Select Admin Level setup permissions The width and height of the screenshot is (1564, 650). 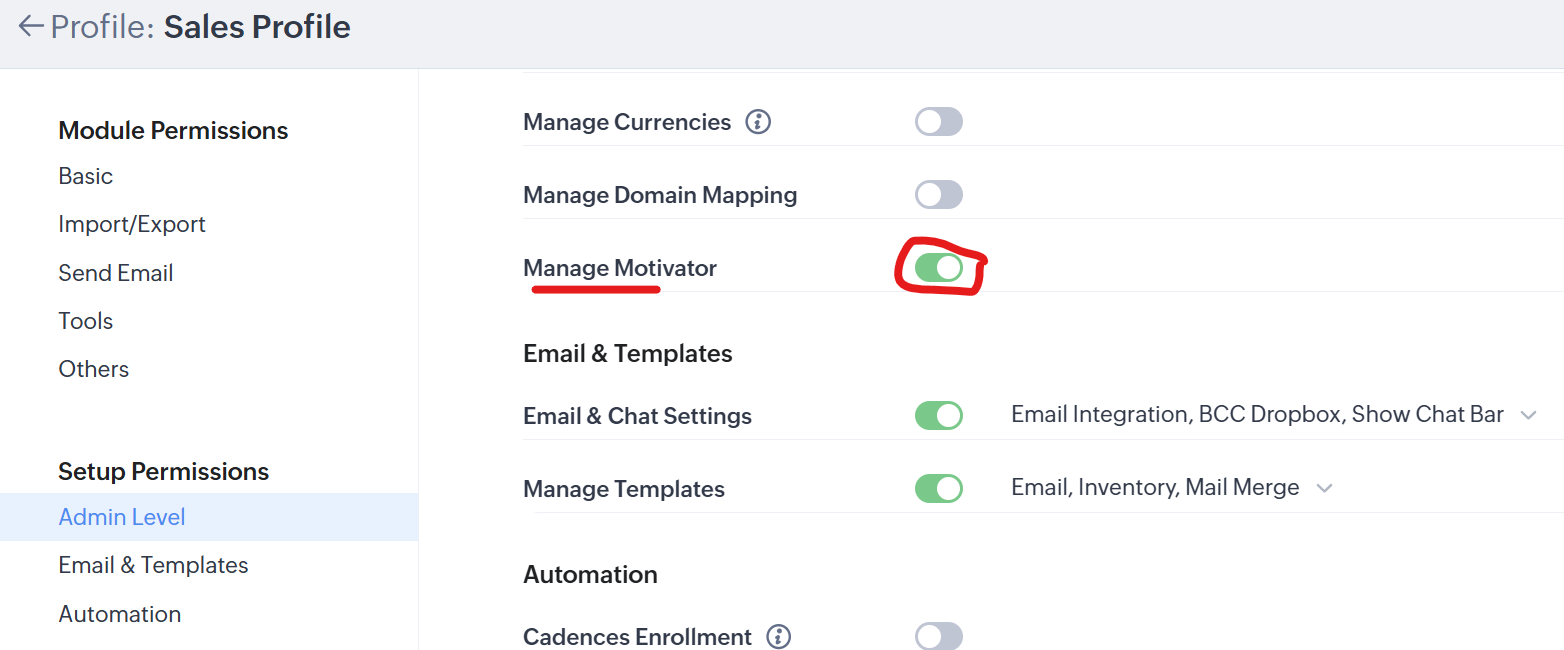209,517
